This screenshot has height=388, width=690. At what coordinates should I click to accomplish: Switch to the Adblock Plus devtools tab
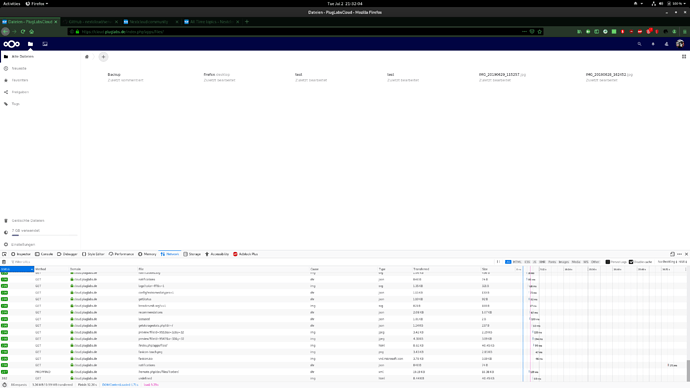click(246, 254)
